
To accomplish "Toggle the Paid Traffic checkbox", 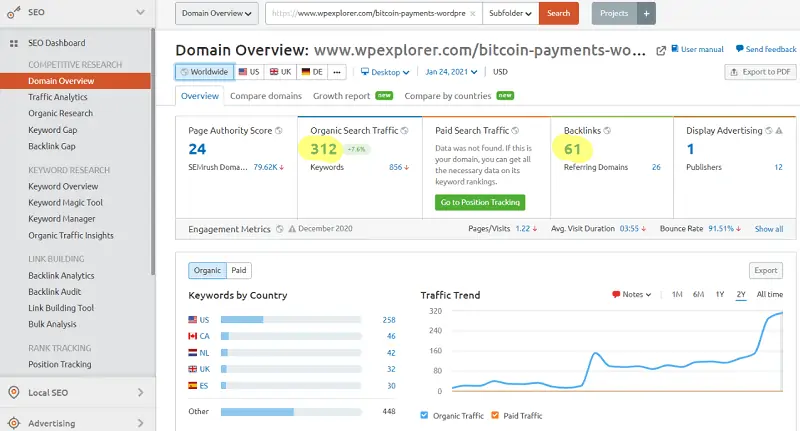I will [495, 415].
